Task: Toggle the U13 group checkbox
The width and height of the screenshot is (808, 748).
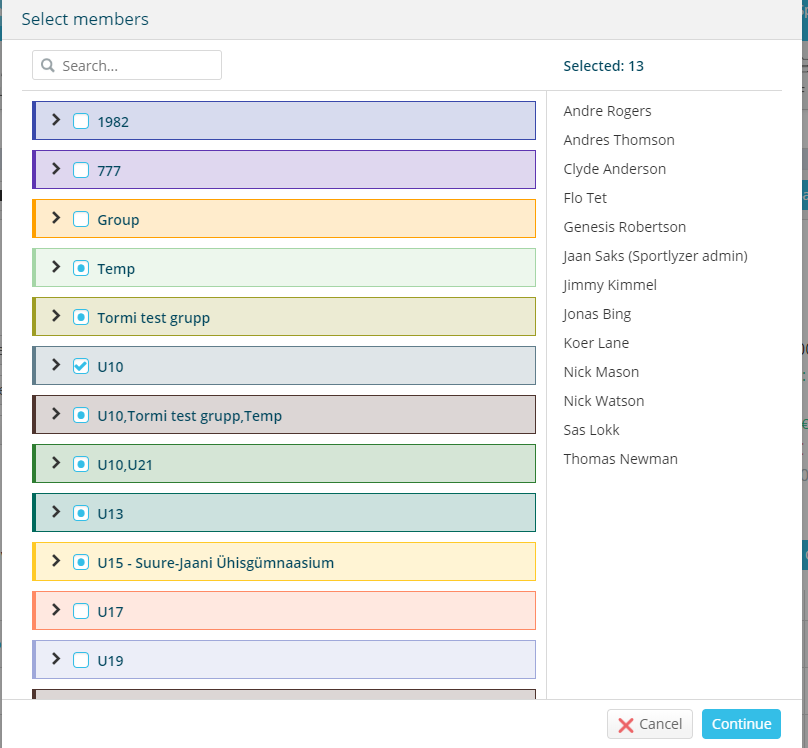Action: [81, 513]
